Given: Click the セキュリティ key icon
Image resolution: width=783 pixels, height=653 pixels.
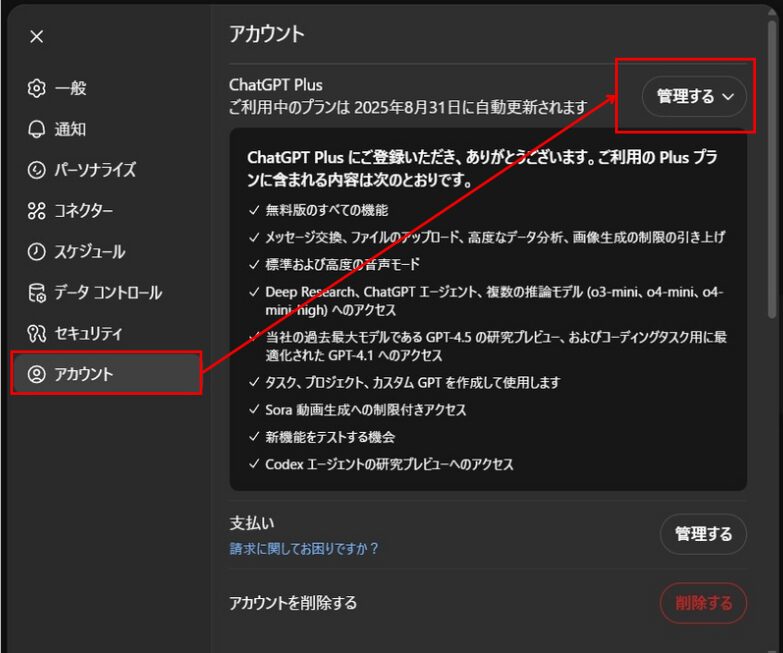Looking at the screenshot, I should pyautogui.click(x=36, y=333).
